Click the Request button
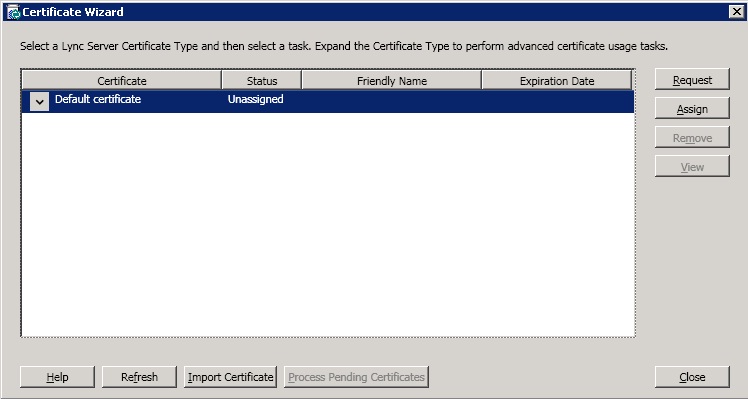 (692, 80)
